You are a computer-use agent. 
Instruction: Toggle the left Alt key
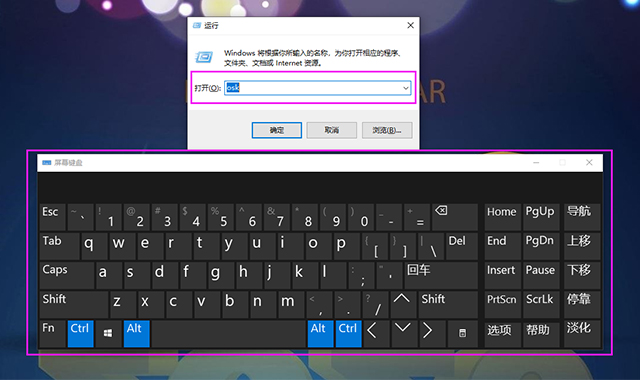click(x=136, y=333)
